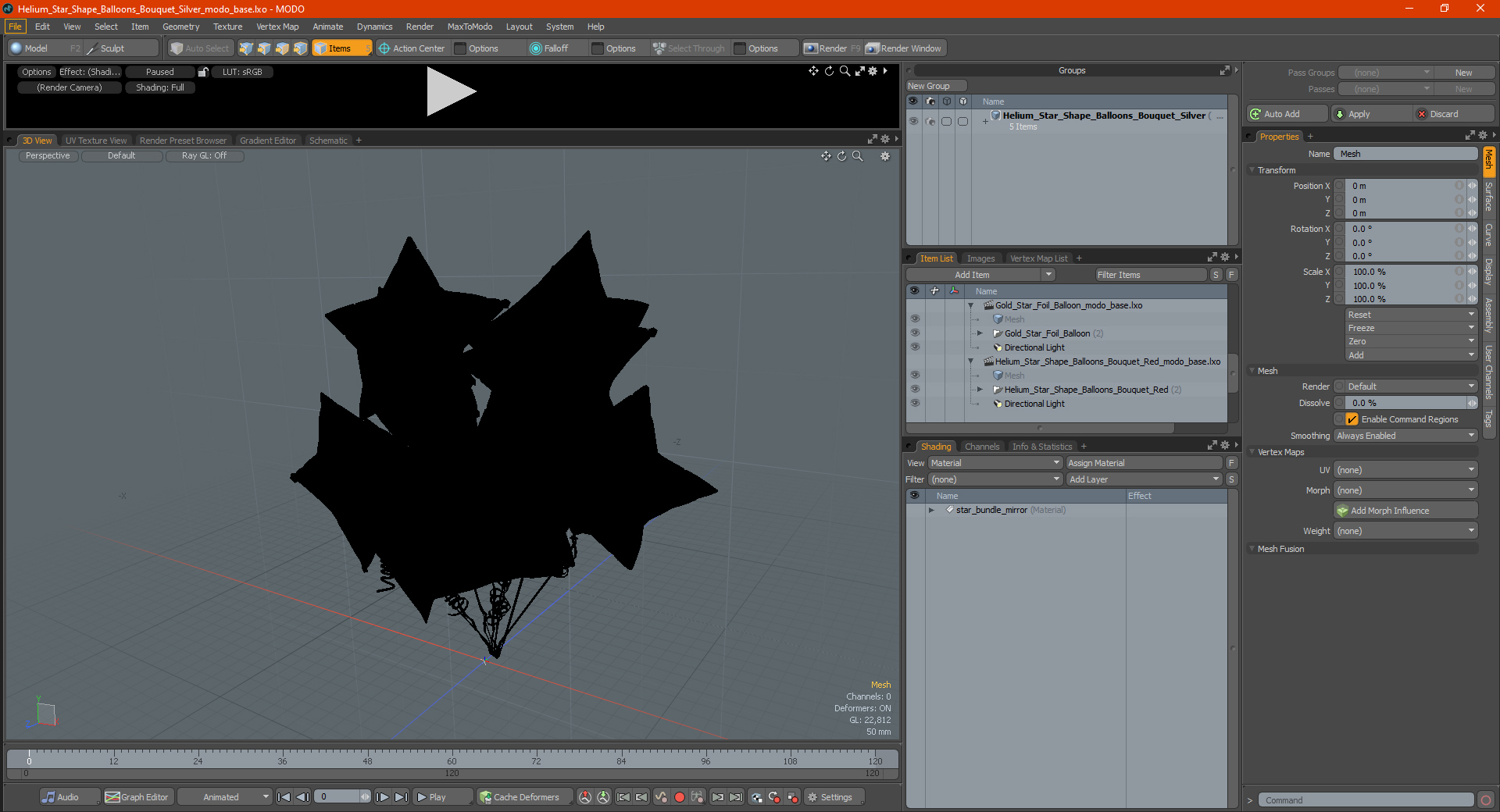
Task: Open 3D viewport settings gear
Action: [x=885, y=156]
